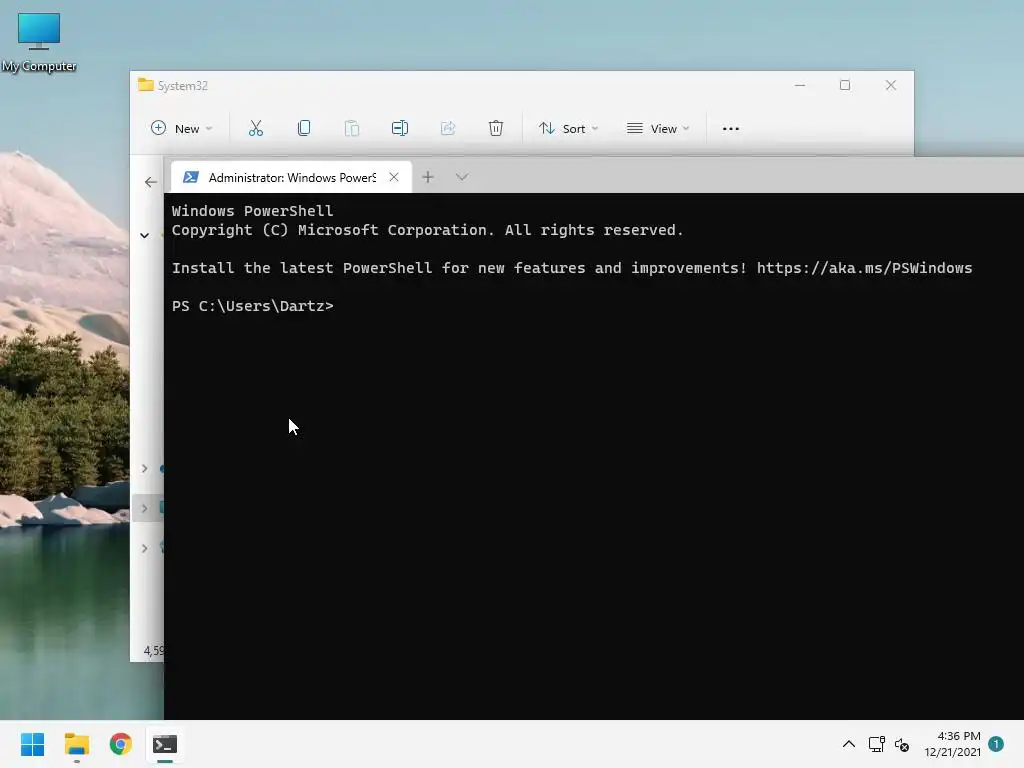Open the notification badge showing 1
Viewport: 1024px width, 768px height.
996,744
